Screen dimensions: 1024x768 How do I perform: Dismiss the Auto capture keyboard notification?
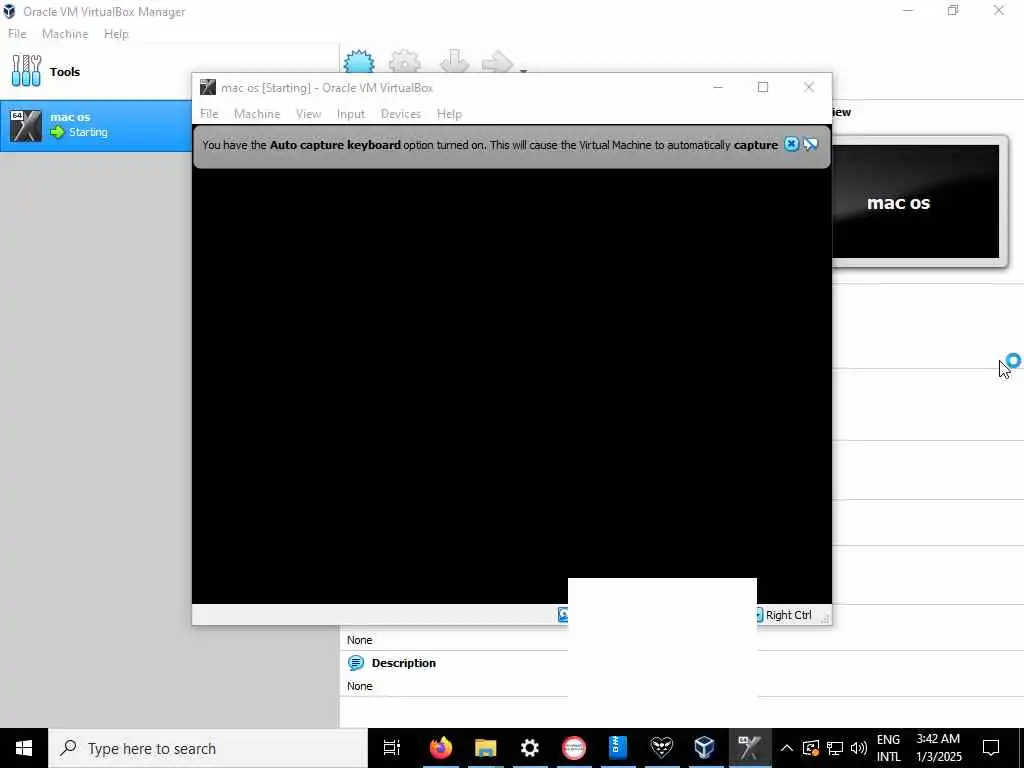[791, 144]
